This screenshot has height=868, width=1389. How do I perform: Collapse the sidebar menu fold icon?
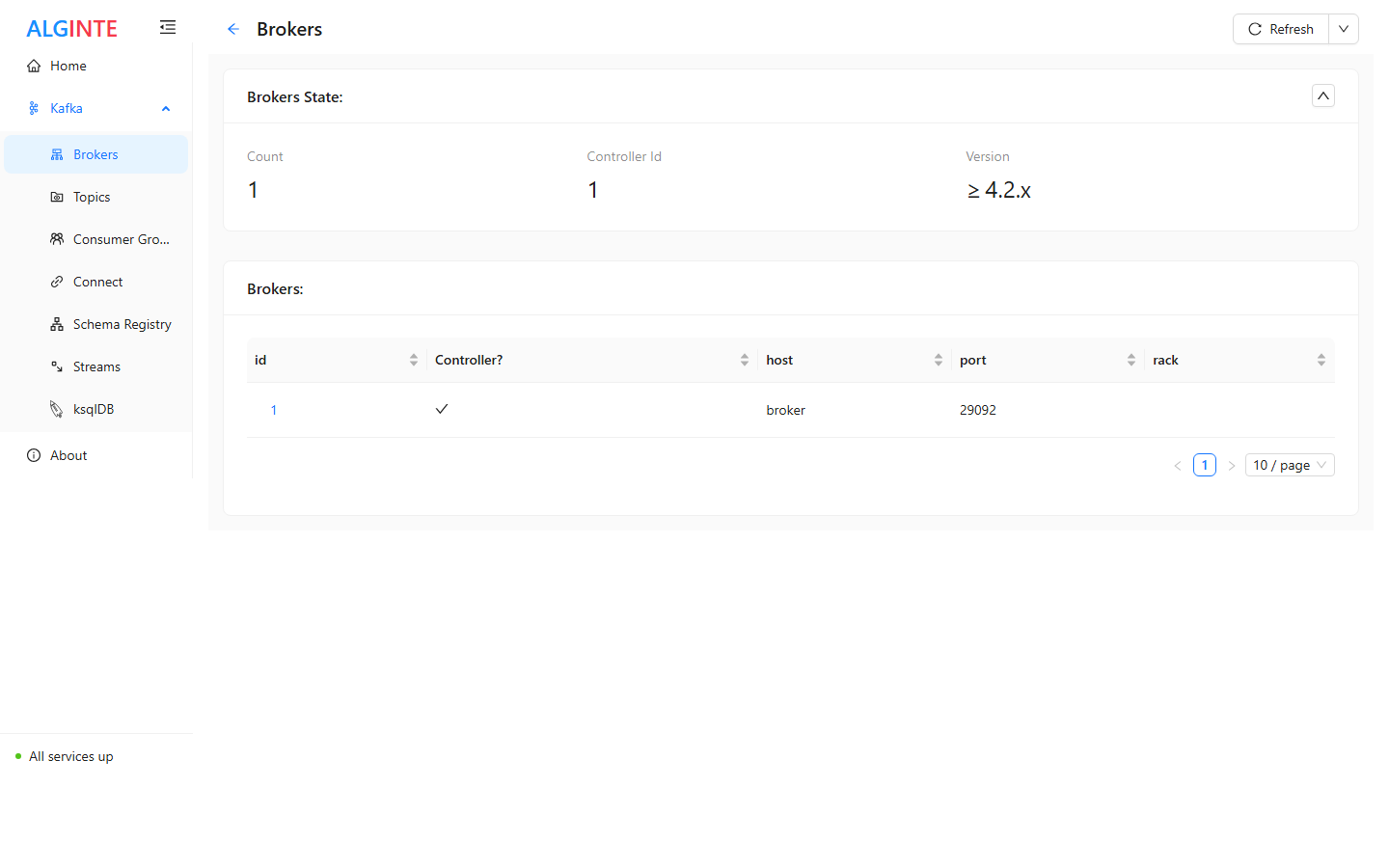[x=168, y=27]
